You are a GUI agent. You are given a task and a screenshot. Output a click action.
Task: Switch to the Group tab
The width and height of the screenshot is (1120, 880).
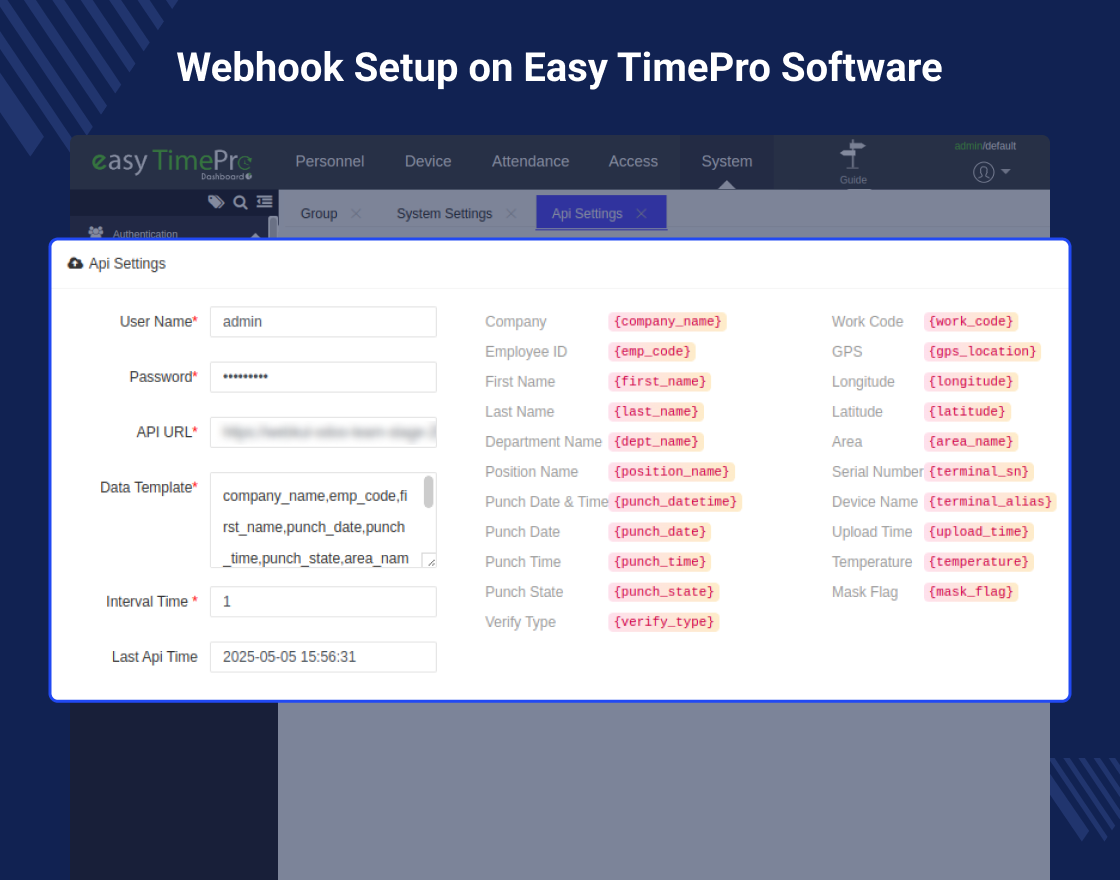pyautogui.click(x=319, y=214)
